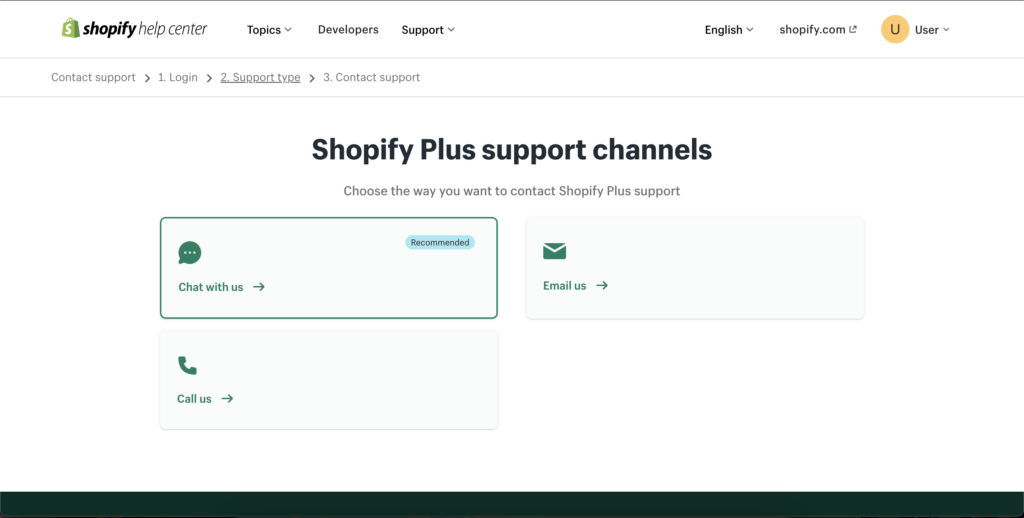The image size is (1024, 518).
Task: Go to the Developers page
Action: tap(348, 29)
